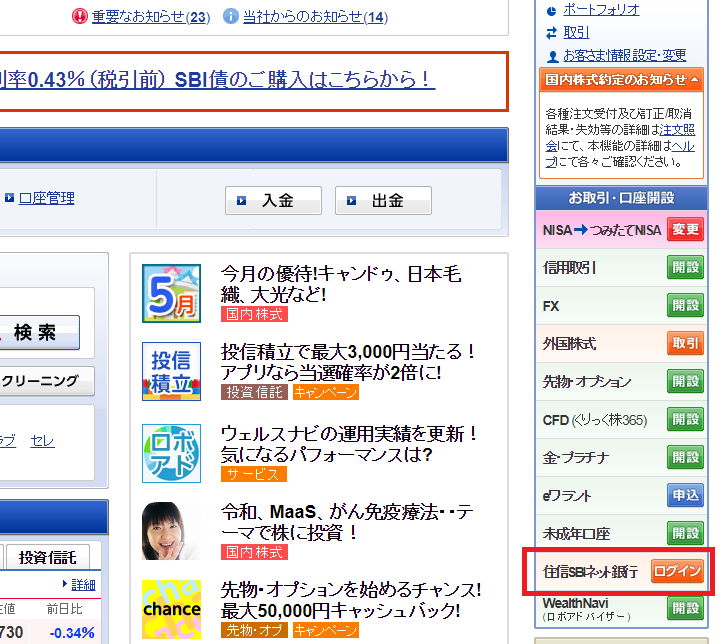Open the ヘルプ link in the notice box
Image resolution: width=727 pixels, height=644 pixels.
683,146
